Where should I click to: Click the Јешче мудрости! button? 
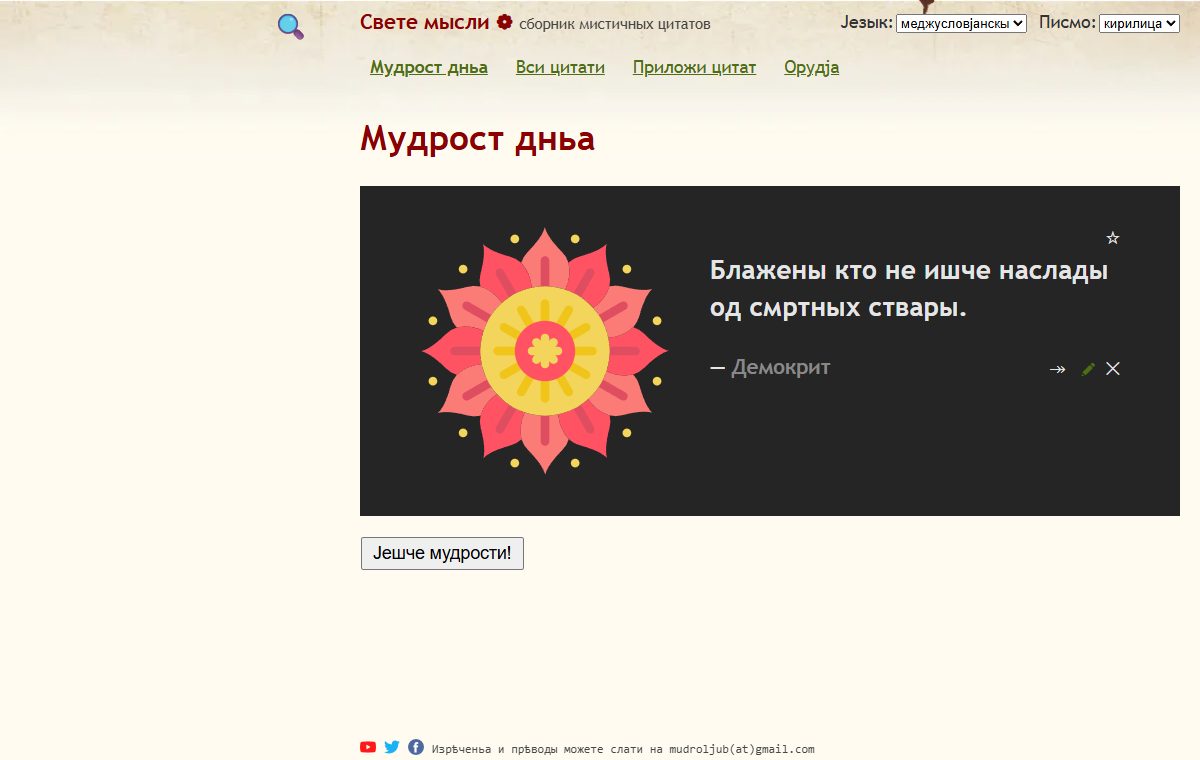tap(442, 553)
